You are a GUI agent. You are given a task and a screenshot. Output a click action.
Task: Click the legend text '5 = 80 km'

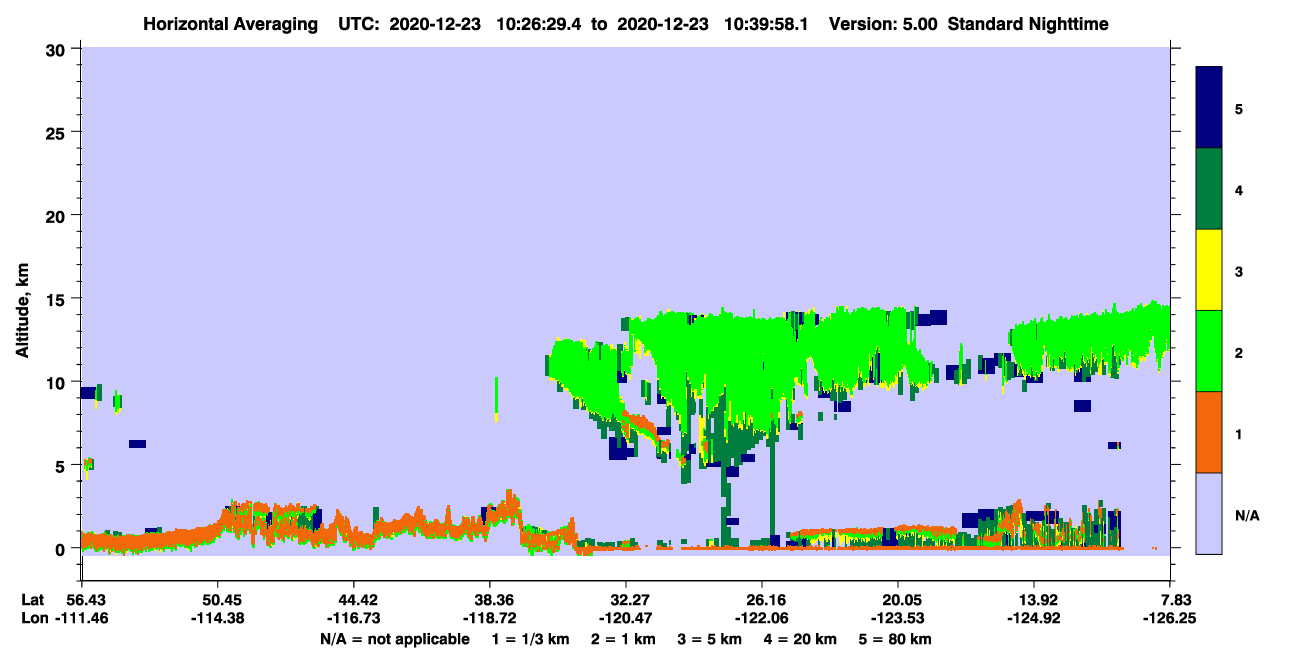pyautogui.click(x=897, y=639)
